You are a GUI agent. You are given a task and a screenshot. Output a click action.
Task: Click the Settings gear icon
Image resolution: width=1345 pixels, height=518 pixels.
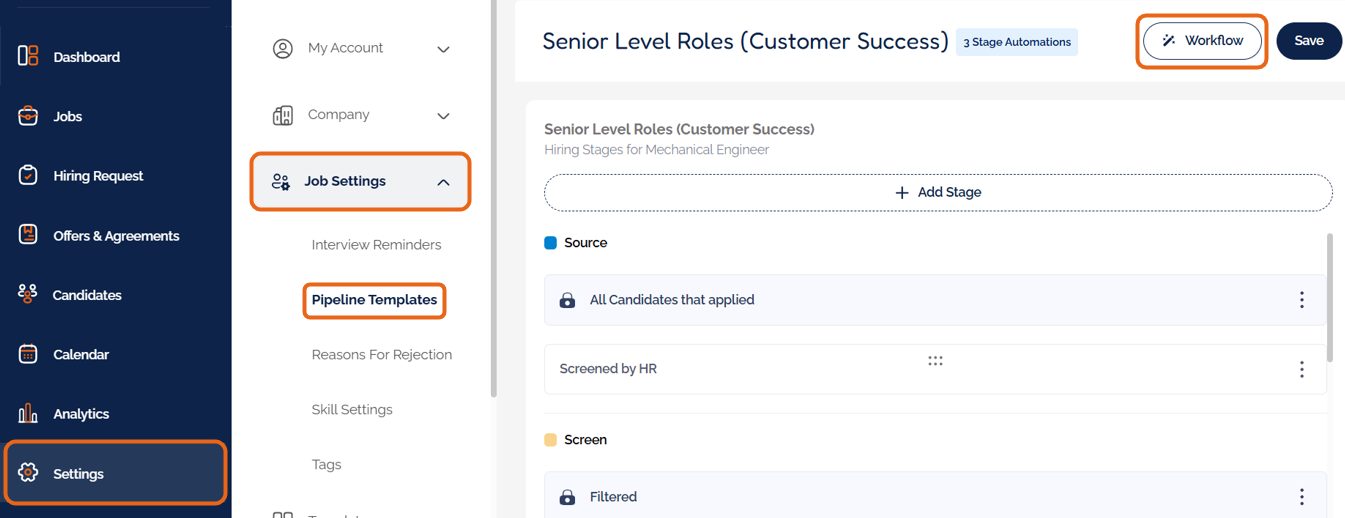coord(28,473)
